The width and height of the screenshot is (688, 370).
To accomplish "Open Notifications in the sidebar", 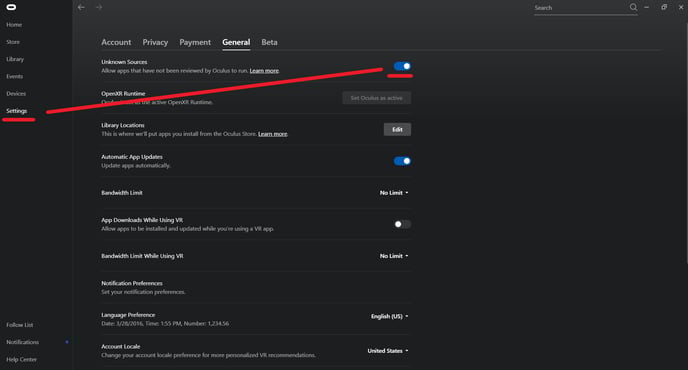I will point(22,342).
